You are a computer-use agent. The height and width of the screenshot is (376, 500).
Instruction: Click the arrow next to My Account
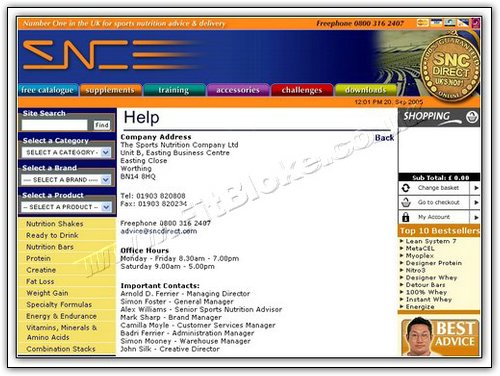pos(476,217)
